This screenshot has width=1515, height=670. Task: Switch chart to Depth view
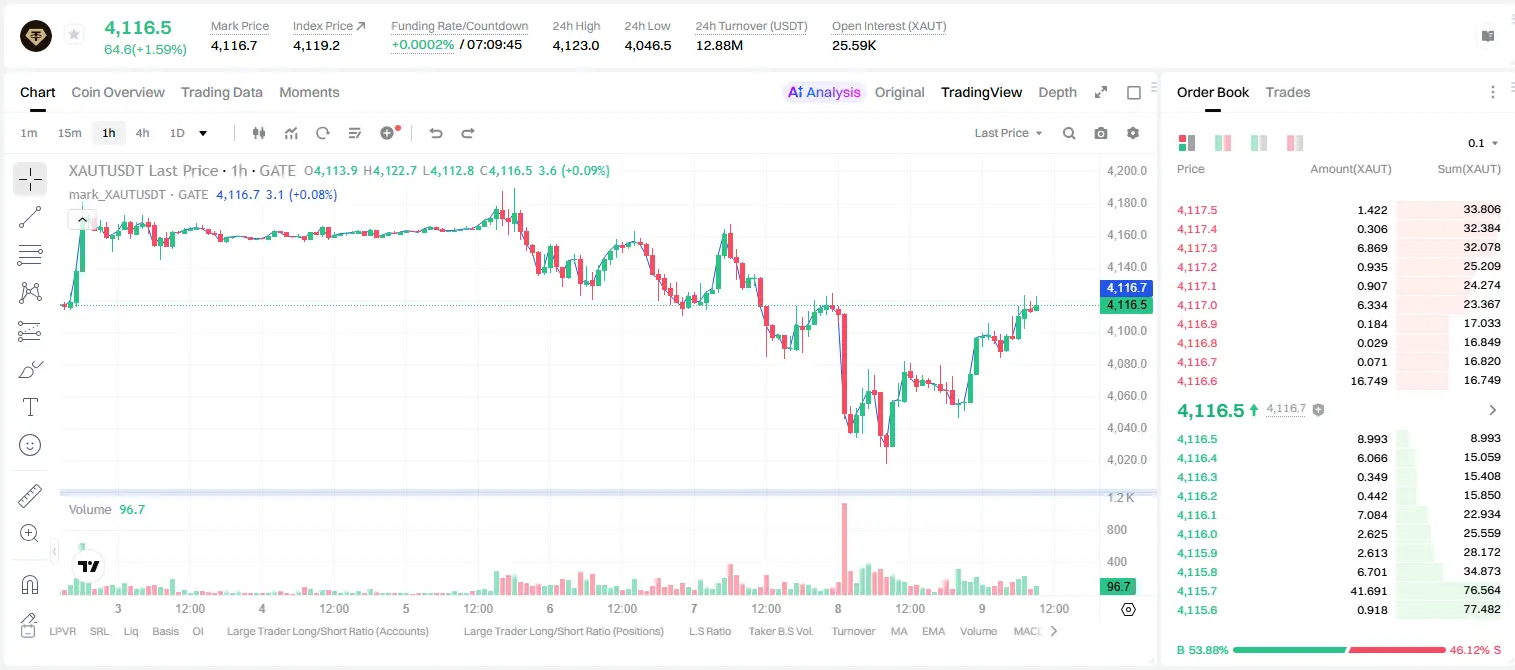1057,92
